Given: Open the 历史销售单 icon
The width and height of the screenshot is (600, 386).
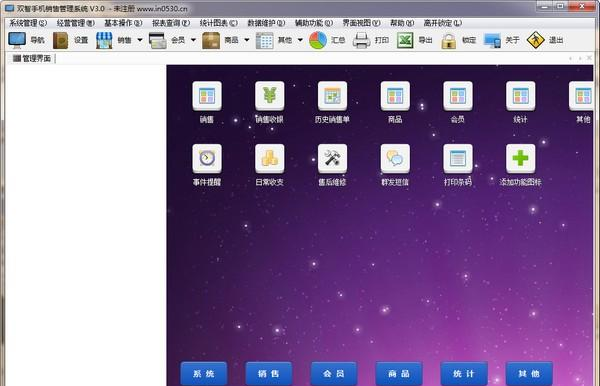Looking at the screenshot, I should [333, 96].
